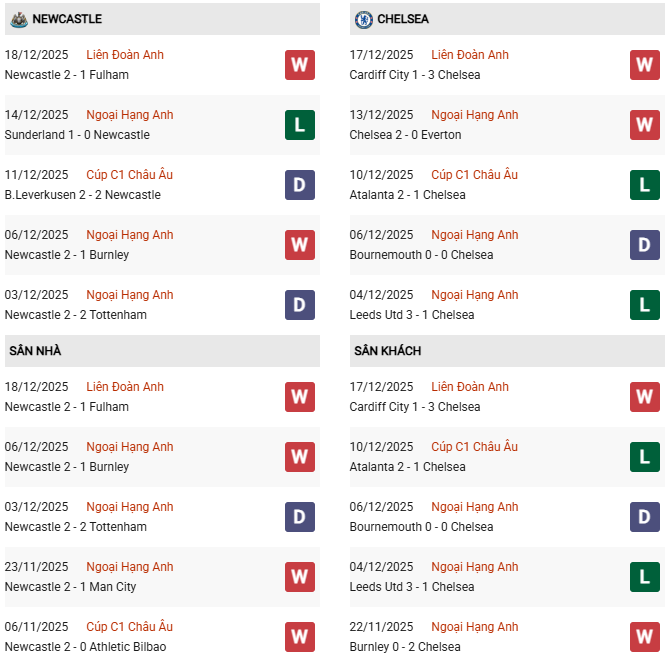Click the L badge for Sunderland vs Newcastle

(x=299, y=125)
